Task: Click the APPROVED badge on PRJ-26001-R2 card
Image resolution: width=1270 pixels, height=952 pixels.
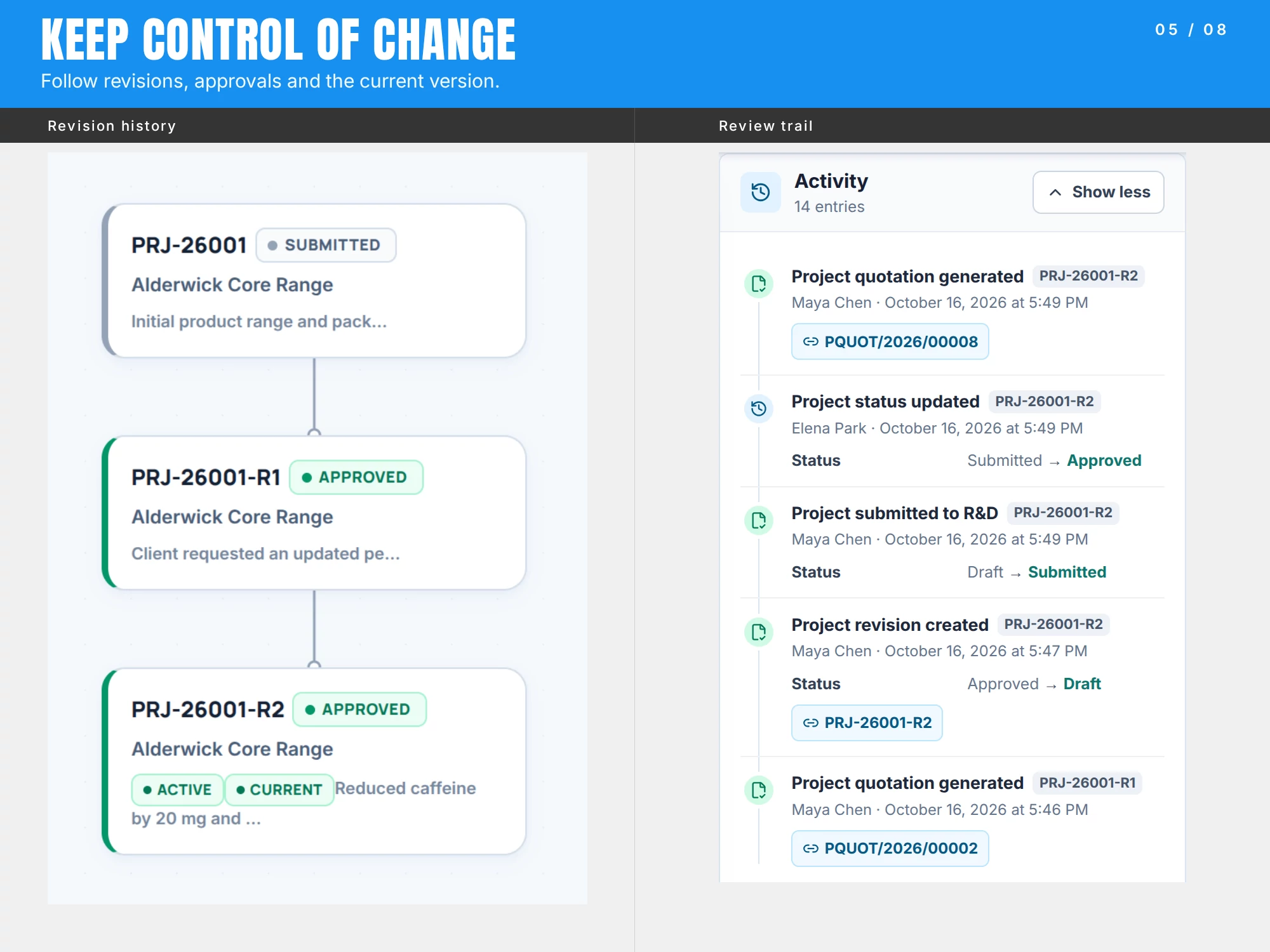Action: (x=359, y=710)
